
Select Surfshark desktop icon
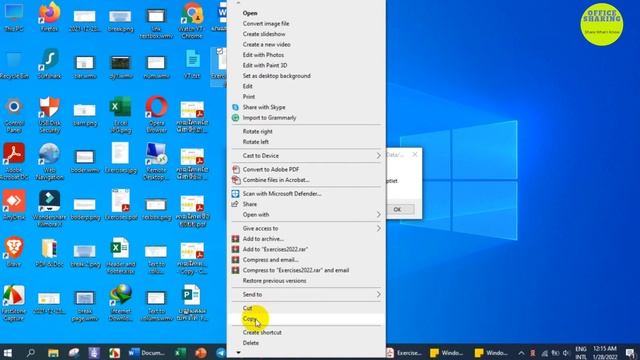pos(49,65)
